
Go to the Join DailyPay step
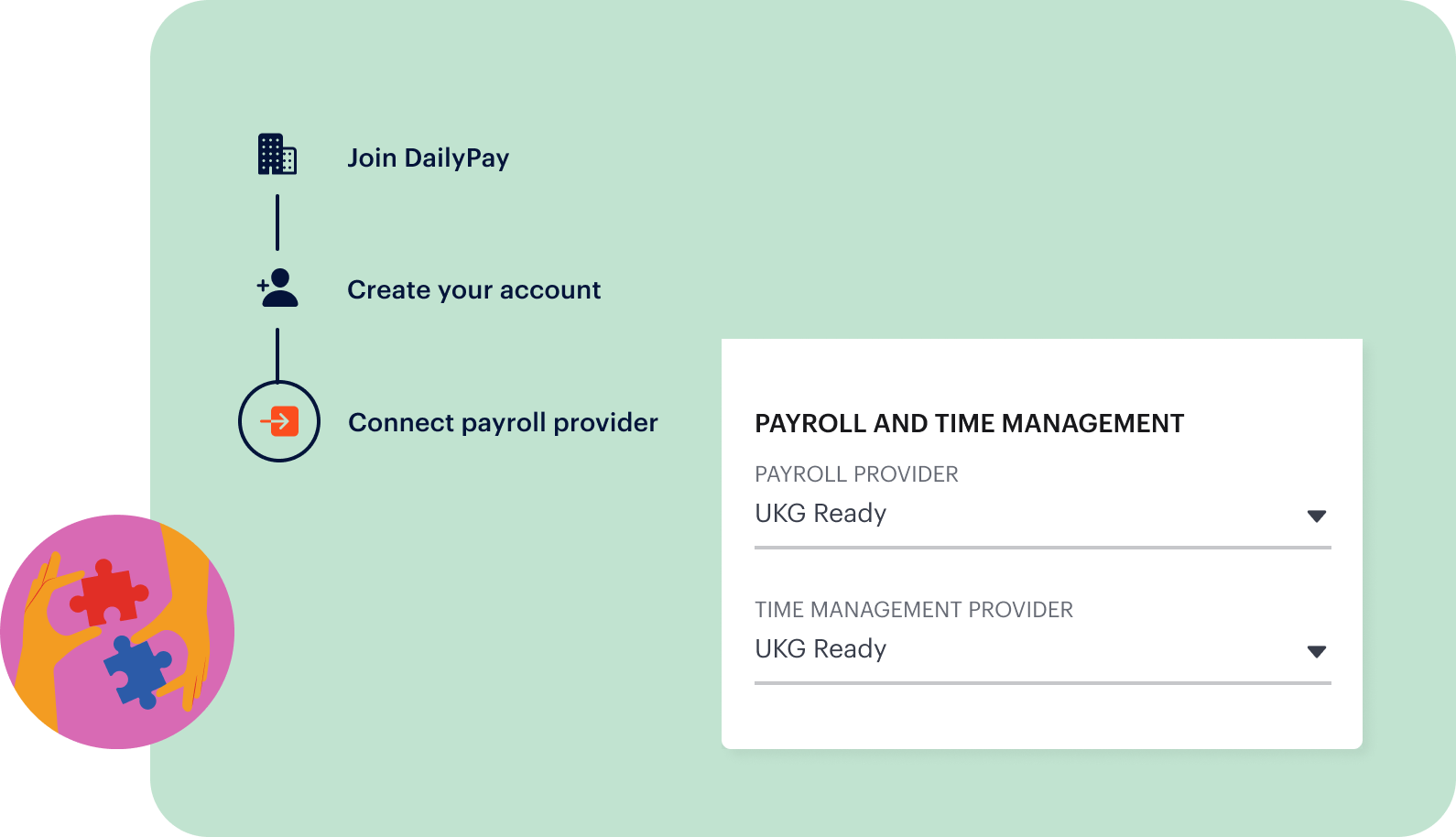(x=428, y=158)
